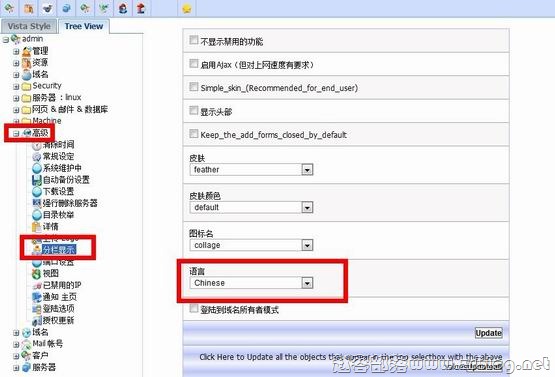Screen dimensions: 555x377
Task: Click the admin globe icon at tree root
Action: 16,39
